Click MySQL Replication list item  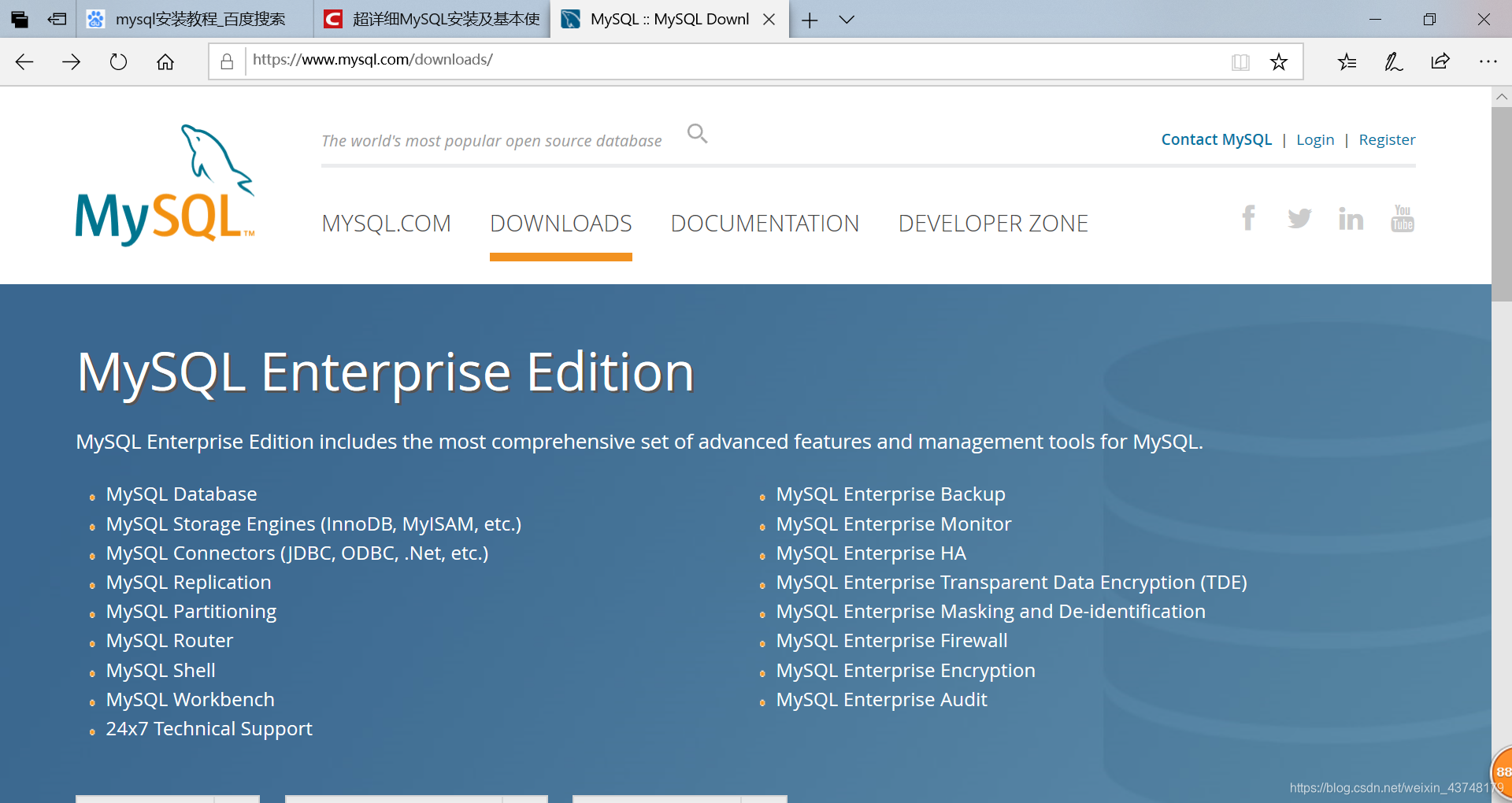[x=188, y=583]
